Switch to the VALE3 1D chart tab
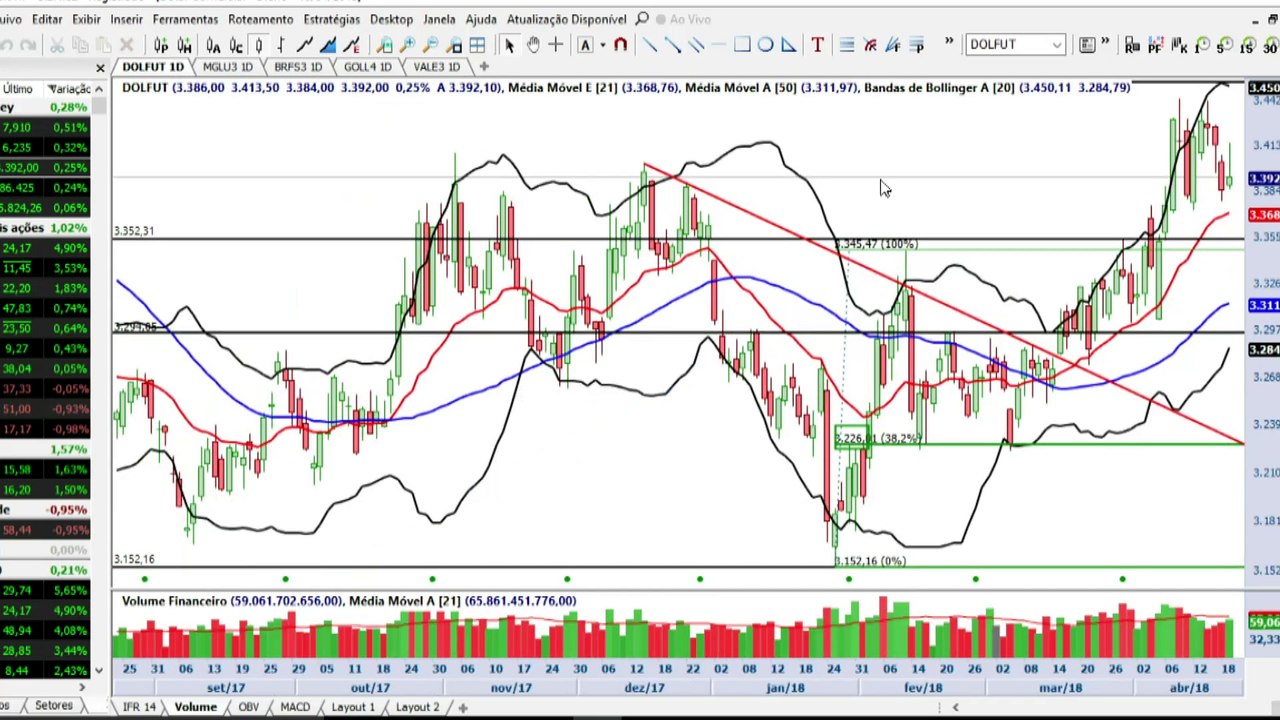 (x=436, y=67)
